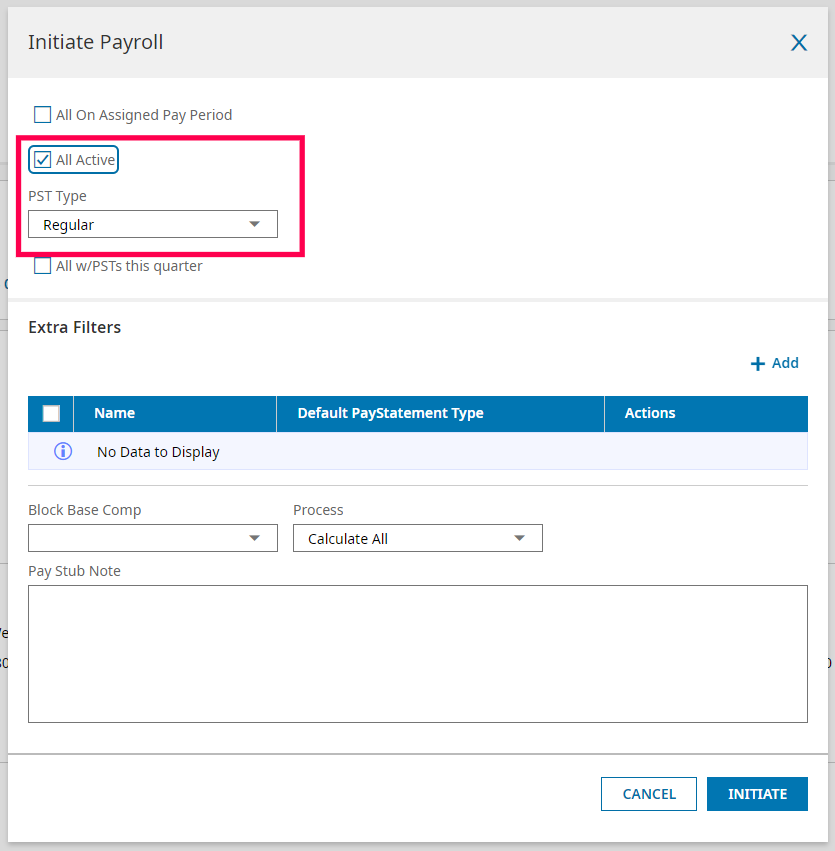The image size is (835, 851).
Task: Click the Actions column header
Action: tap(650, 413)
